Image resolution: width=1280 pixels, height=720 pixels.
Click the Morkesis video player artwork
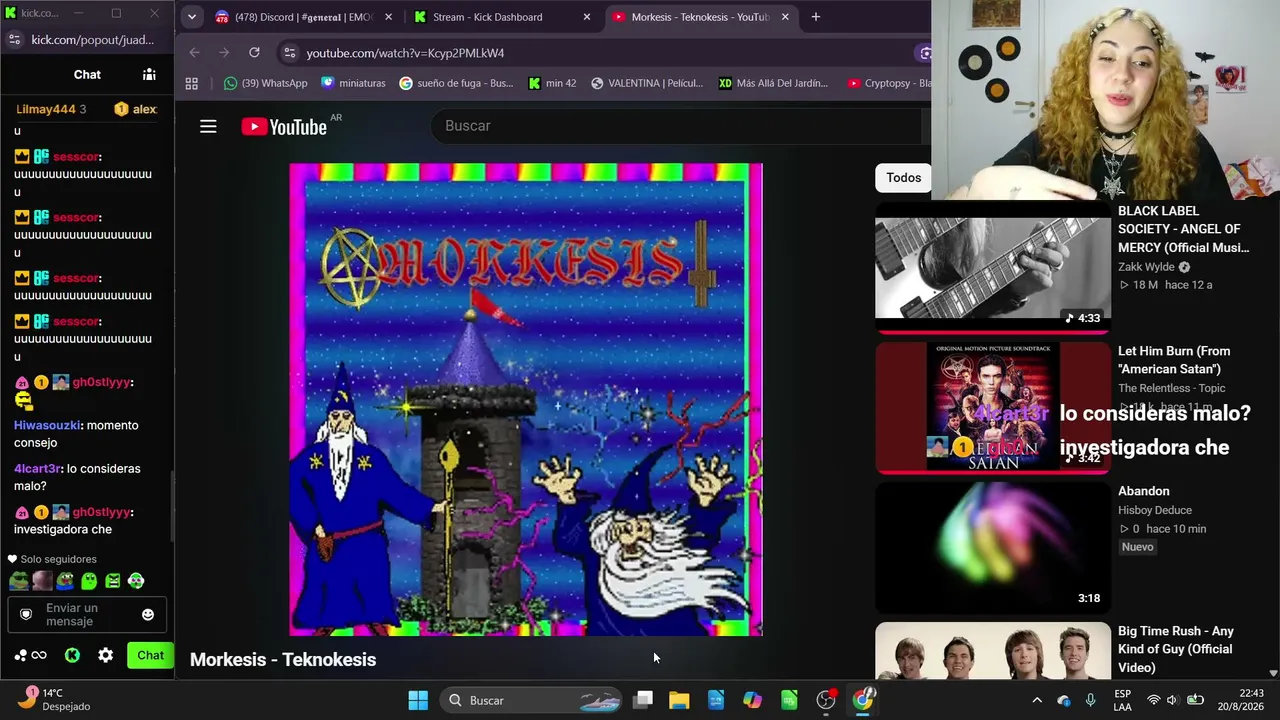click(526, 400)
